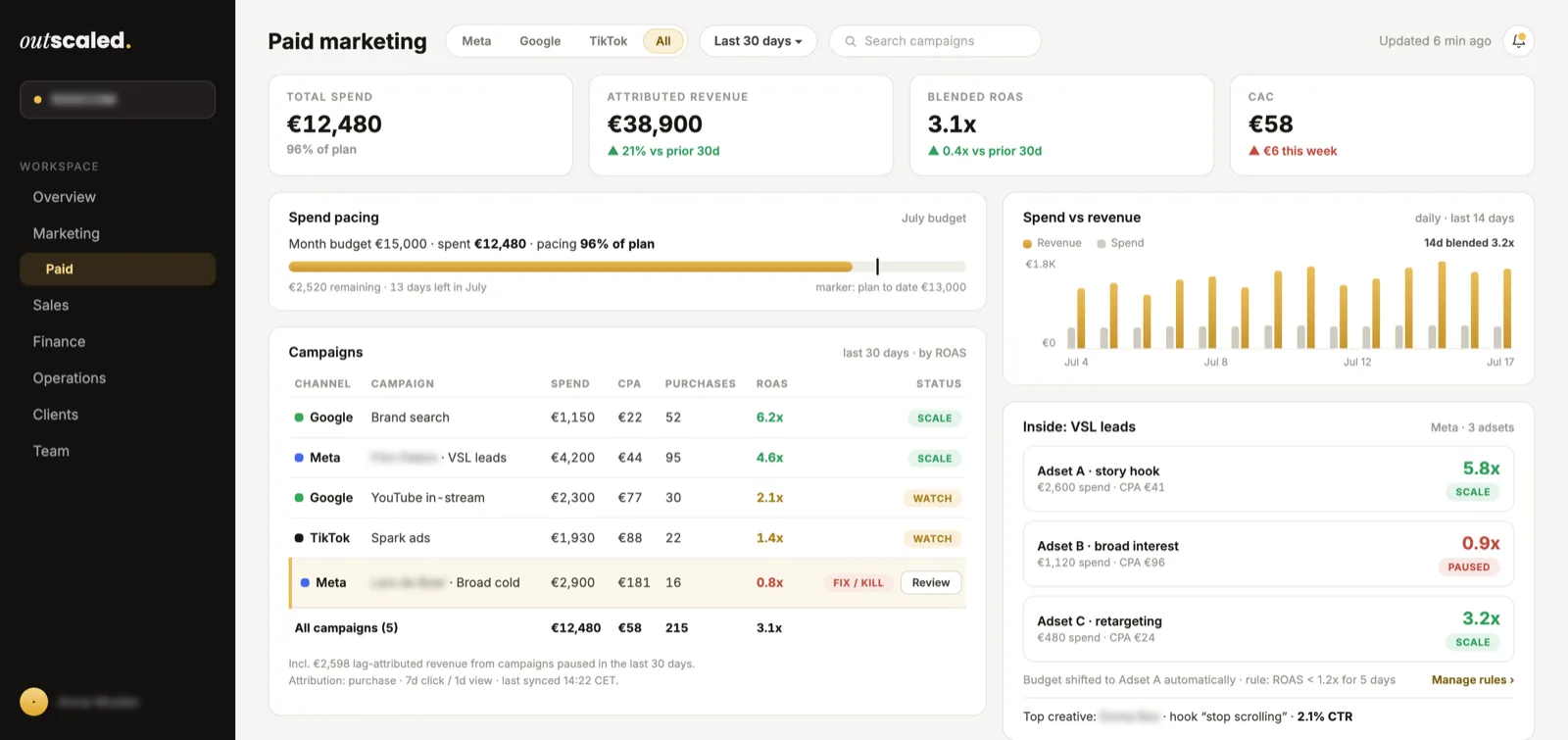
Task: Sort by the SPEND column header
Action: (x=570, y=384)
